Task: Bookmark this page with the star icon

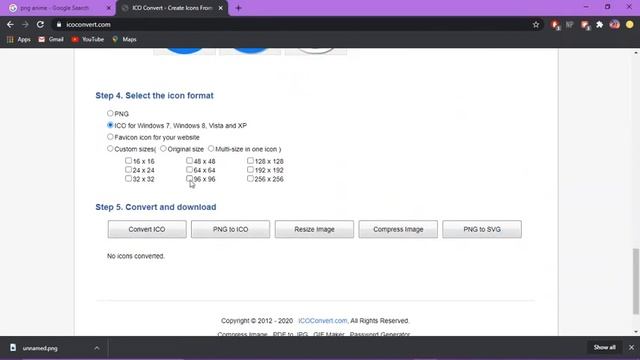Action: pyautogui.click(x=536, y=25)
